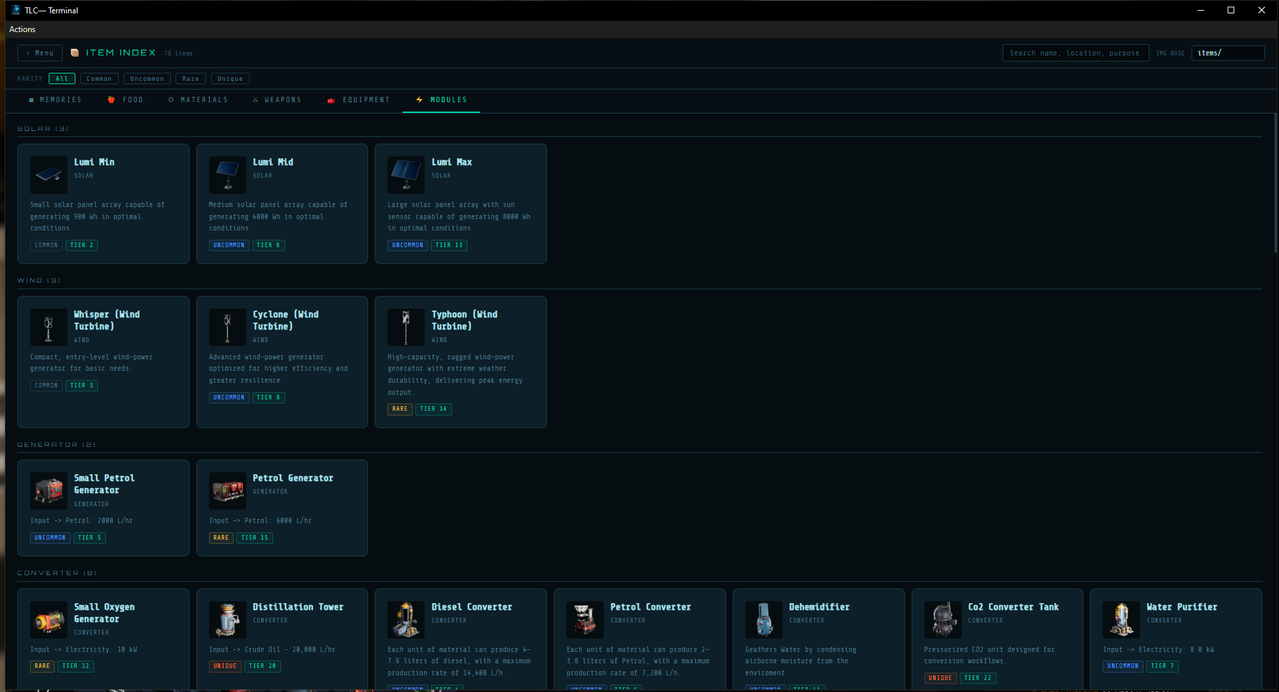Select the Diesel Converter icon
1279x692 pixels.
(x=406, y=620)
